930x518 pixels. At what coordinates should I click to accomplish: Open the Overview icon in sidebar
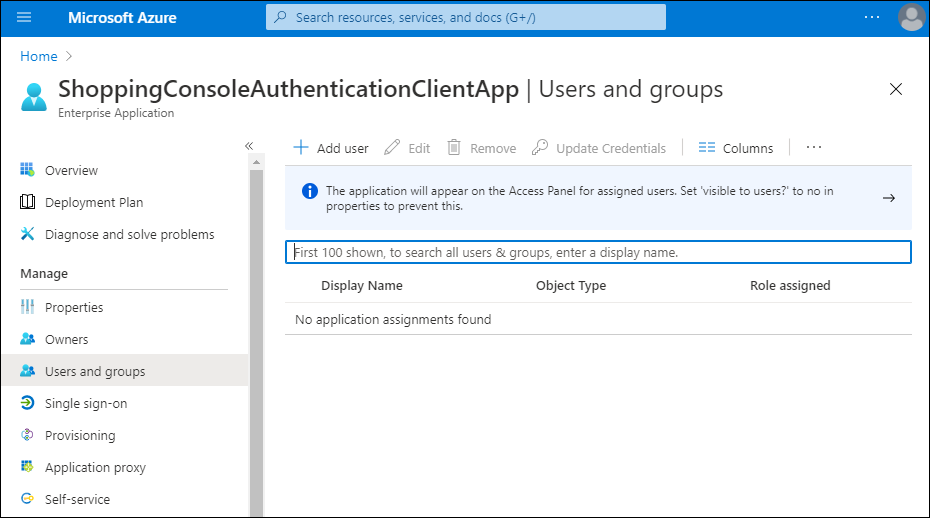[x=28, y=170]
